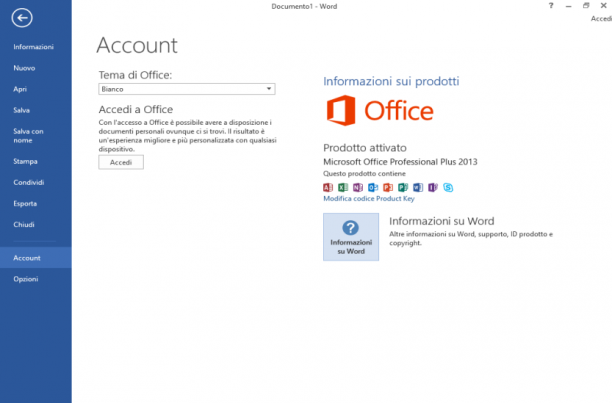Click the Prodotto attivato text
This screenshot has width=612, height=403.
pyautogui.click(x=365, y=148)
